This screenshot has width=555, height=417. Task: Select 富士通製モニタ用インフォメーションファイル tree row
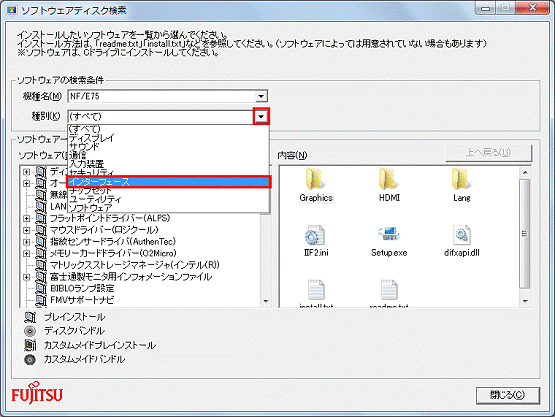131,276
